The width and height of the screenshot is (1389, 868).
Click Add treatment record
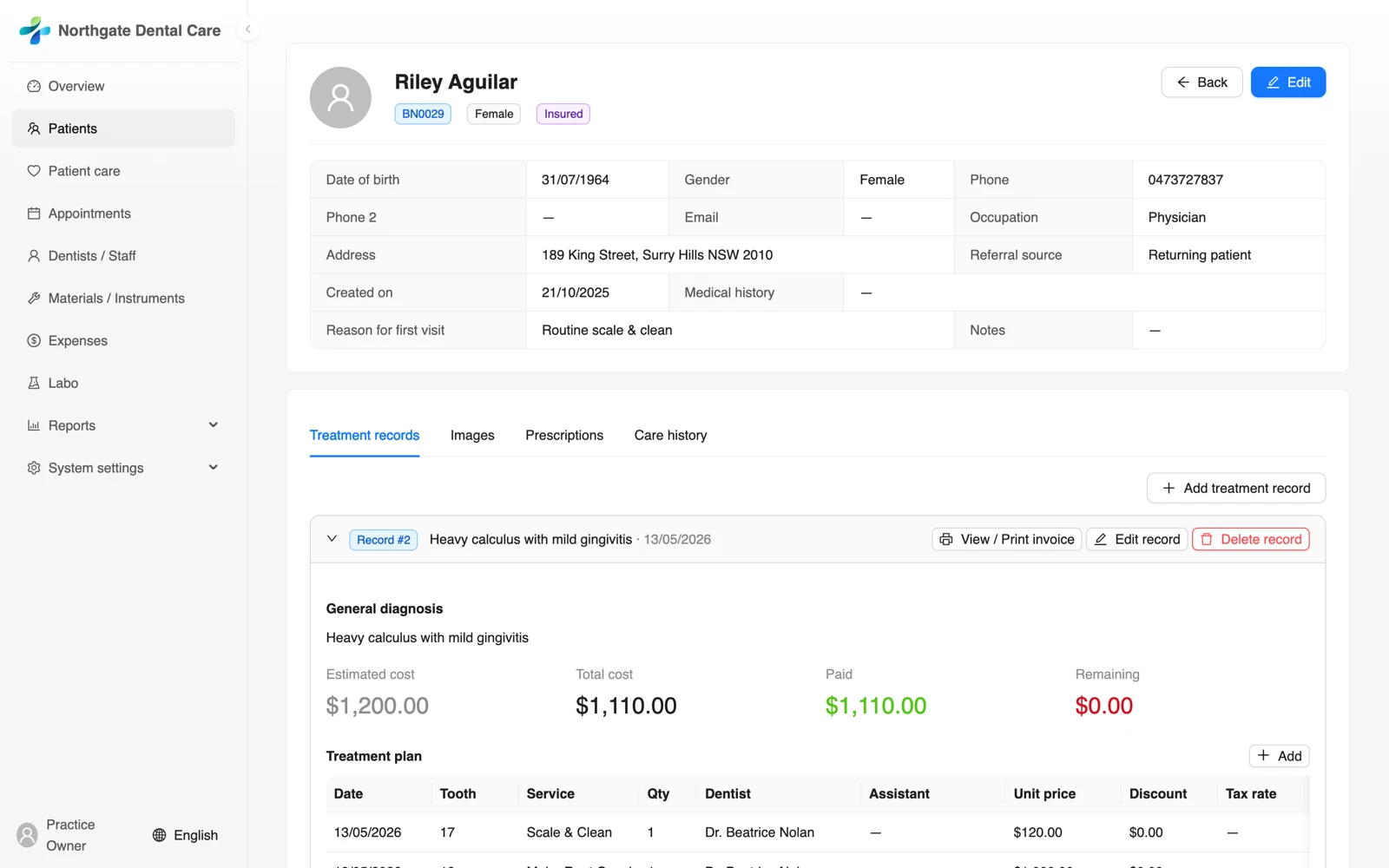[x=1236, y=488]
